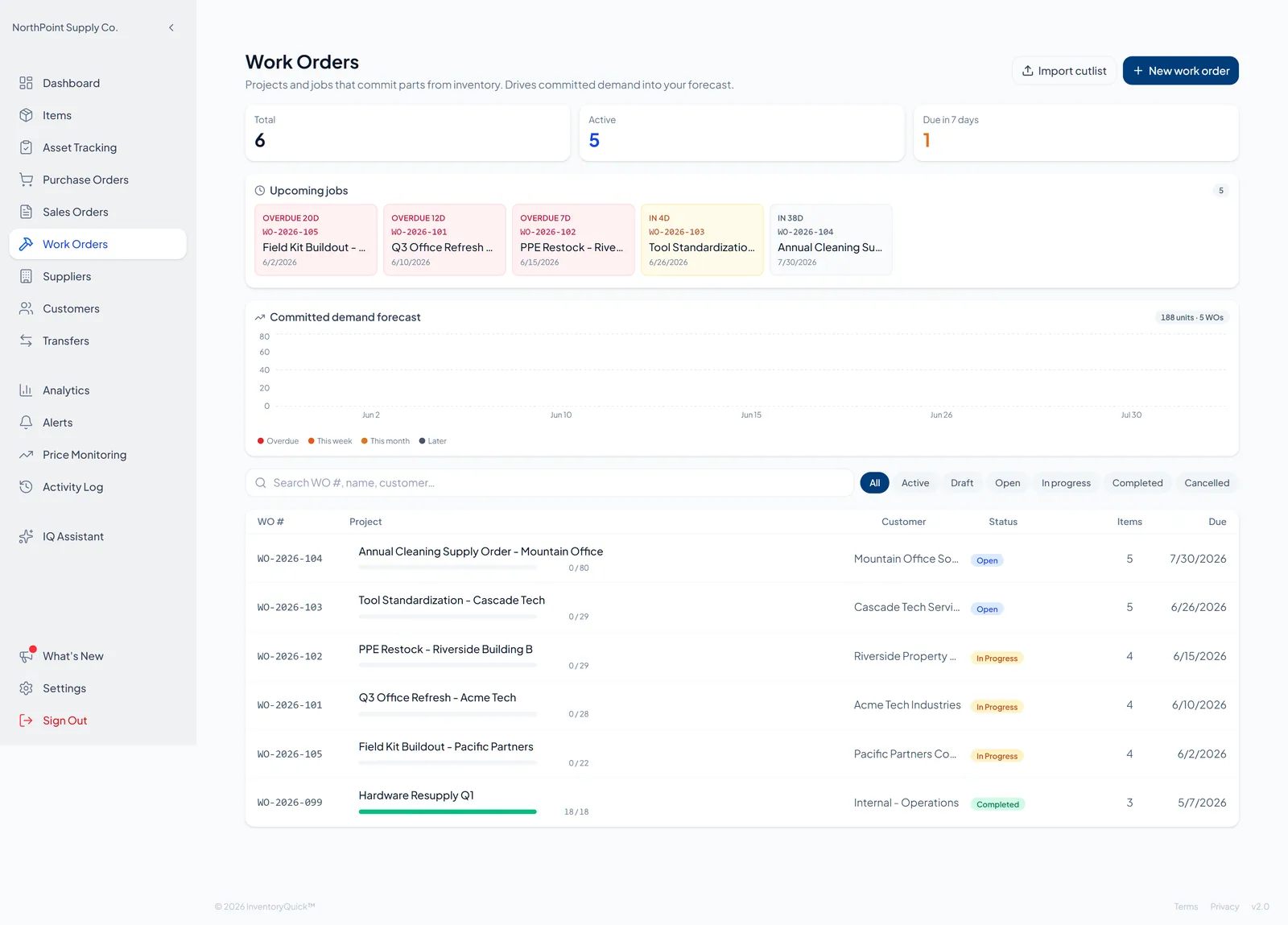Viewport: 1288px width, 925px height.
Task: Open the Settings page
Action: tap(97, 688)
